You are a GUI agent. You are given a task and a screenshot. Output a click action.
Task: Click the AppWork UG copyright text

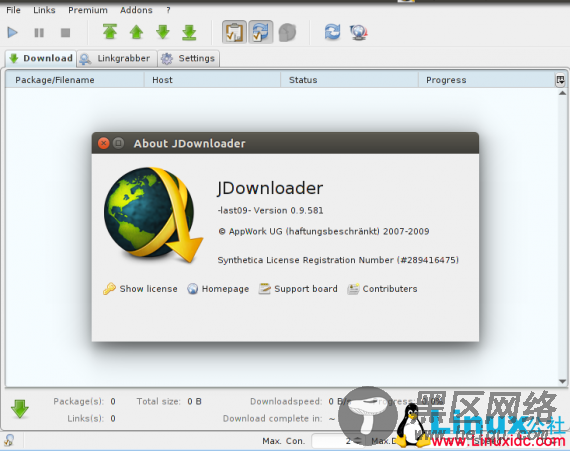click(324, 231)
